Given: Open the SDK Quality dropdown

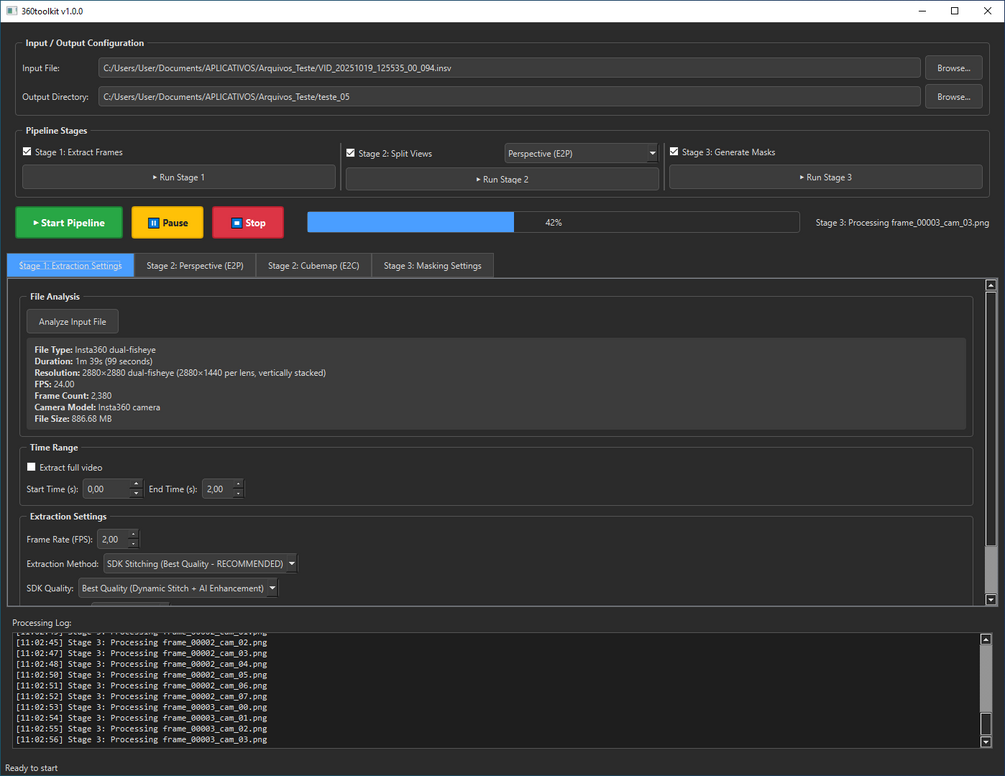Looking at the screenshot, I should [178, 588].
